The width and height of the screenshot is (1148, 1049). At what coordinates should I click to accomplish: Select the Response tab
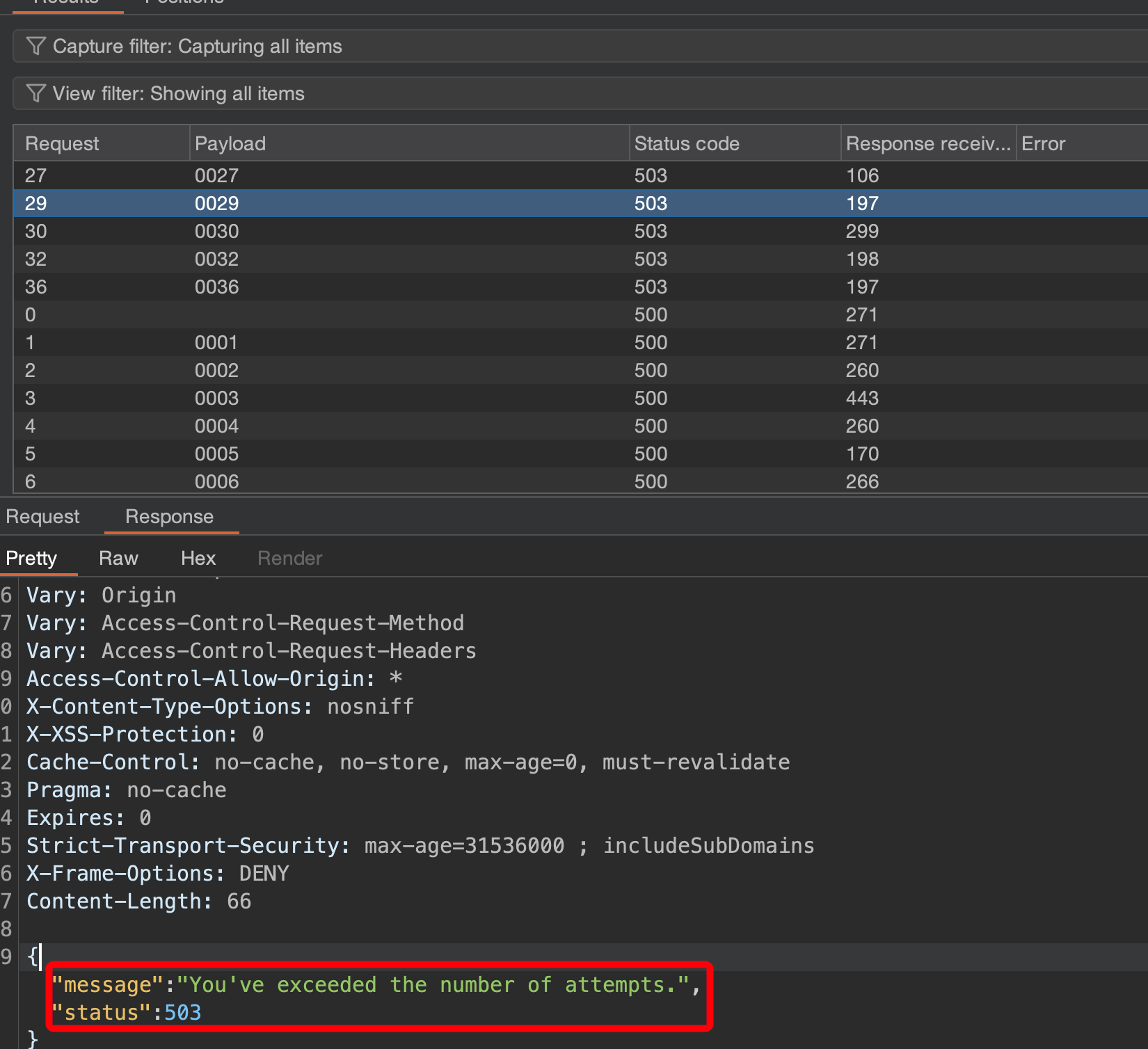(169, 517)
